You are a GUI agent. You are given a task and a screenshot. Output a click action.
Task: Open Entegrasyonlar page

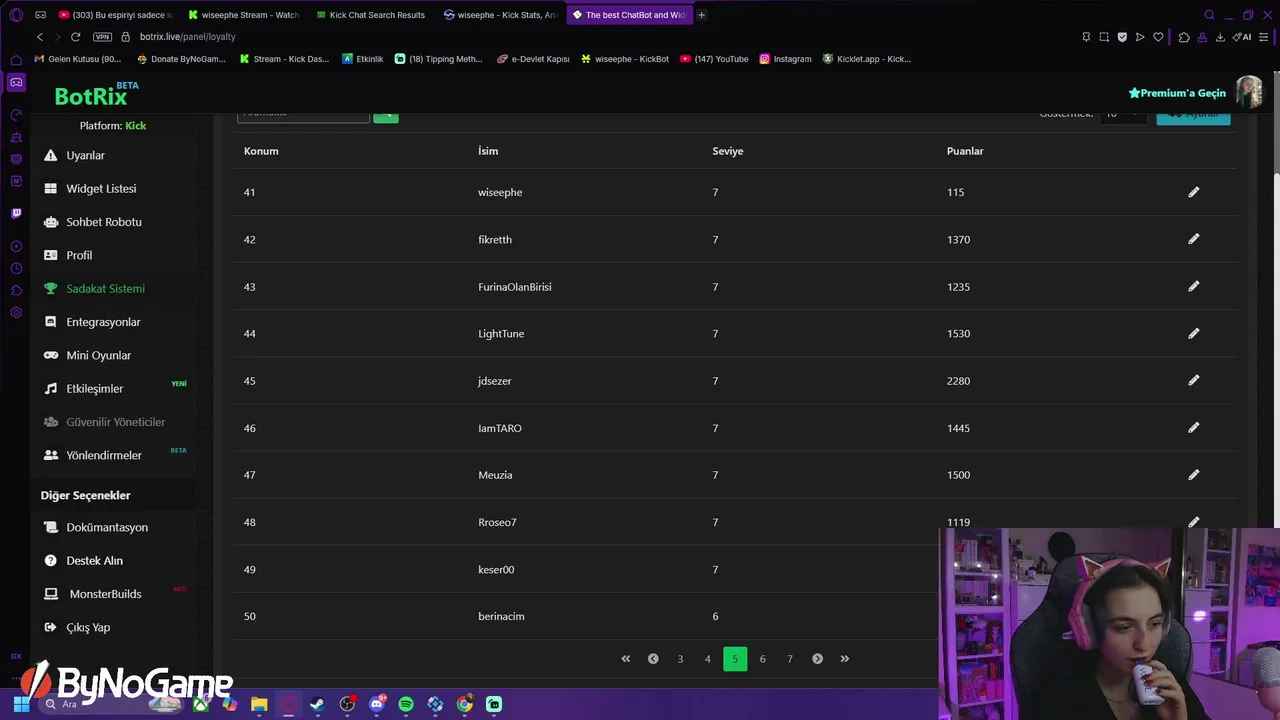click(x=103, y=322)
